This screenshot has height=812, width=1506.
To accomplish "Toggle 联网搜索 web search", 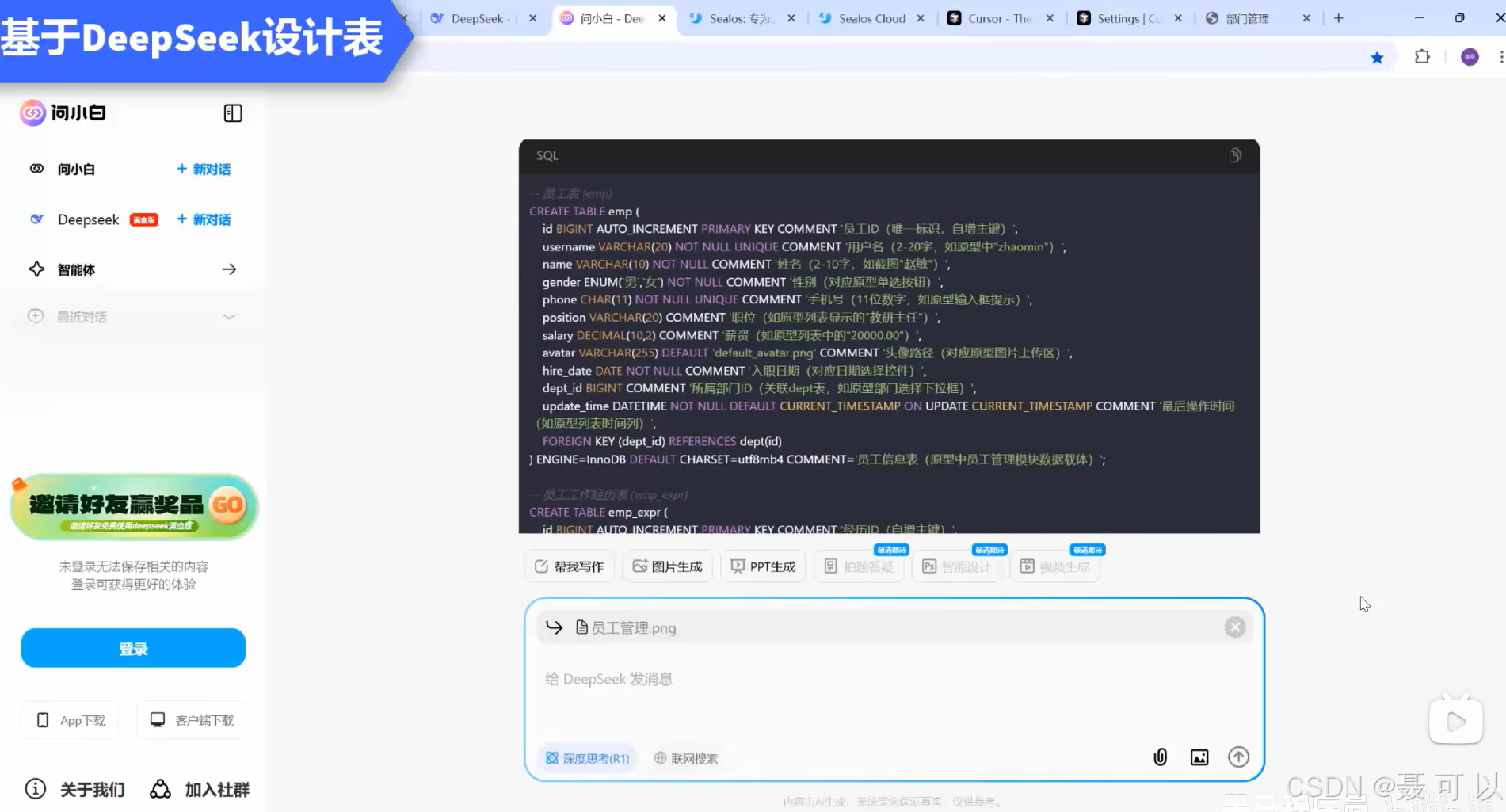I will pos(686,758).
